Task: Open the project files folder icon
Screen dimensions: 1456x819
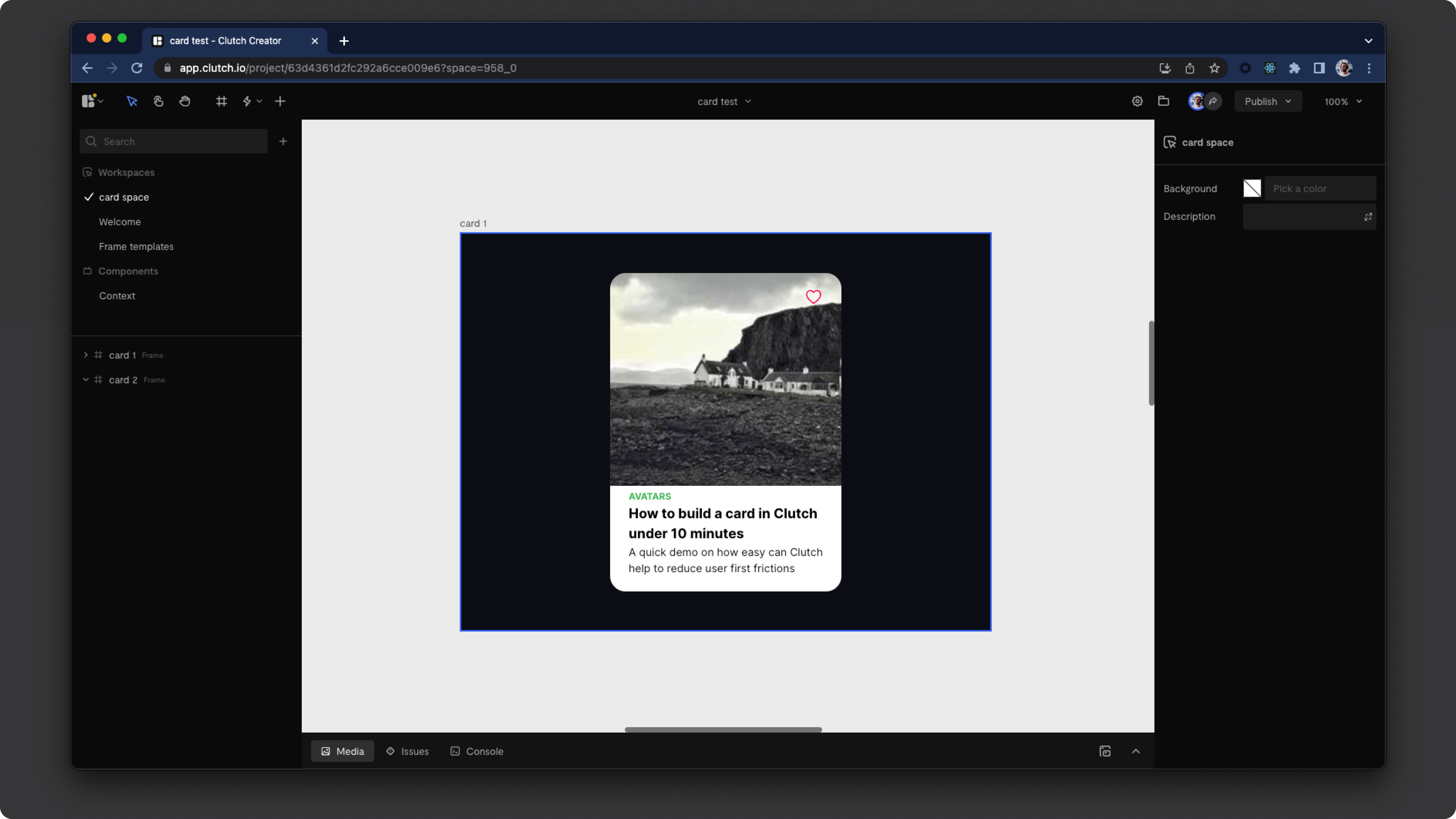Action: (x=1163, y=101)
